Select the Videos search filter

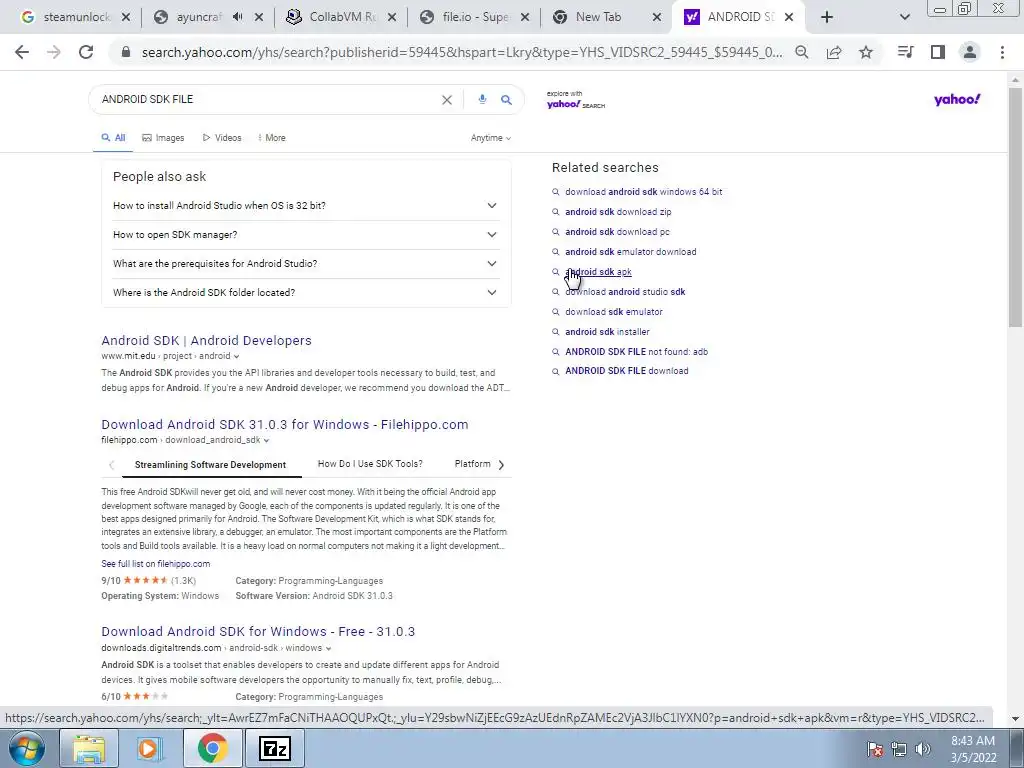click(222, 138)
